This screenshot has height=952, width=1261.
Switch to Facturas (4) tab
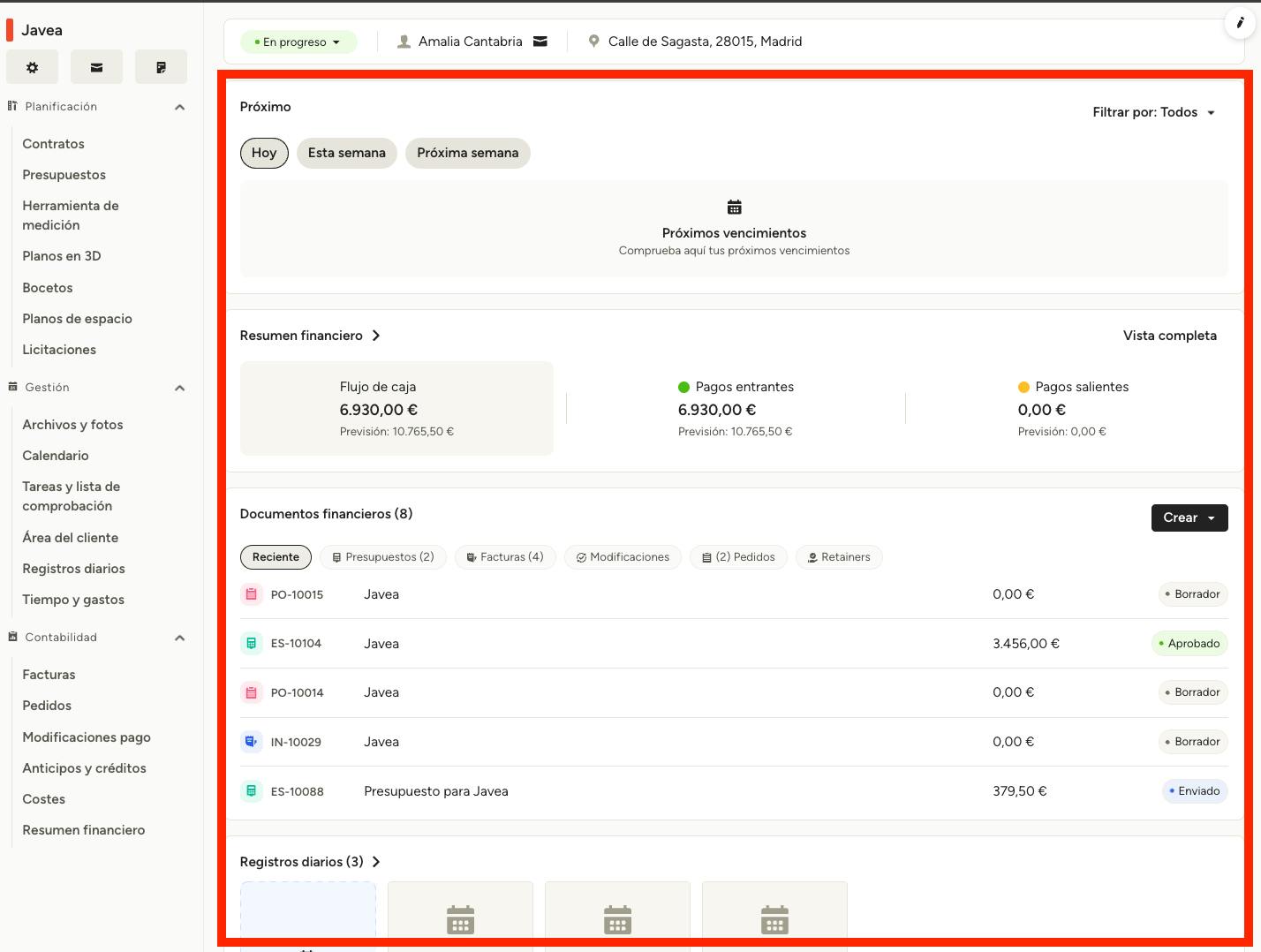(504, 557)
